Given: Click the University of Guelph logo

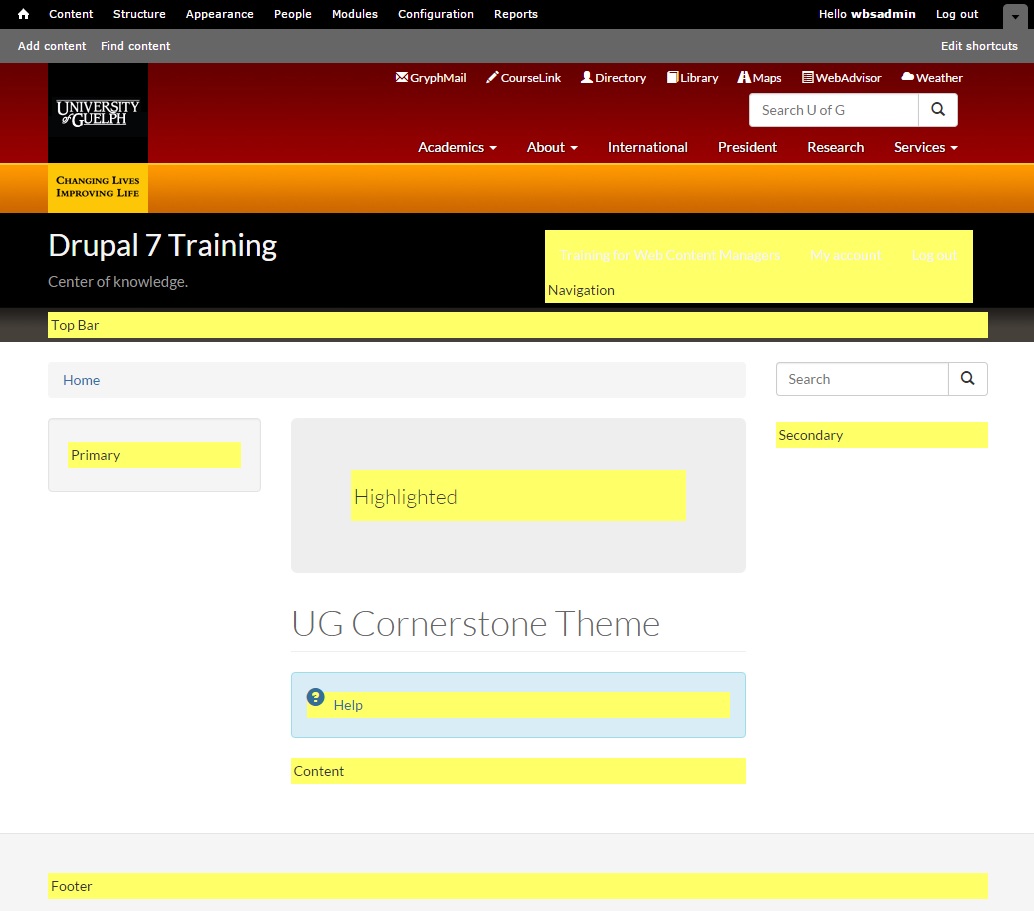Looking at the screenshot, I should coord(98,113).
